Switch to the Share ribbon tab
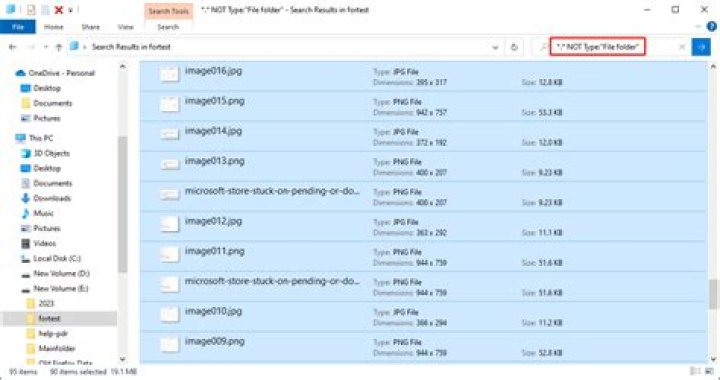 pos(90,27)
